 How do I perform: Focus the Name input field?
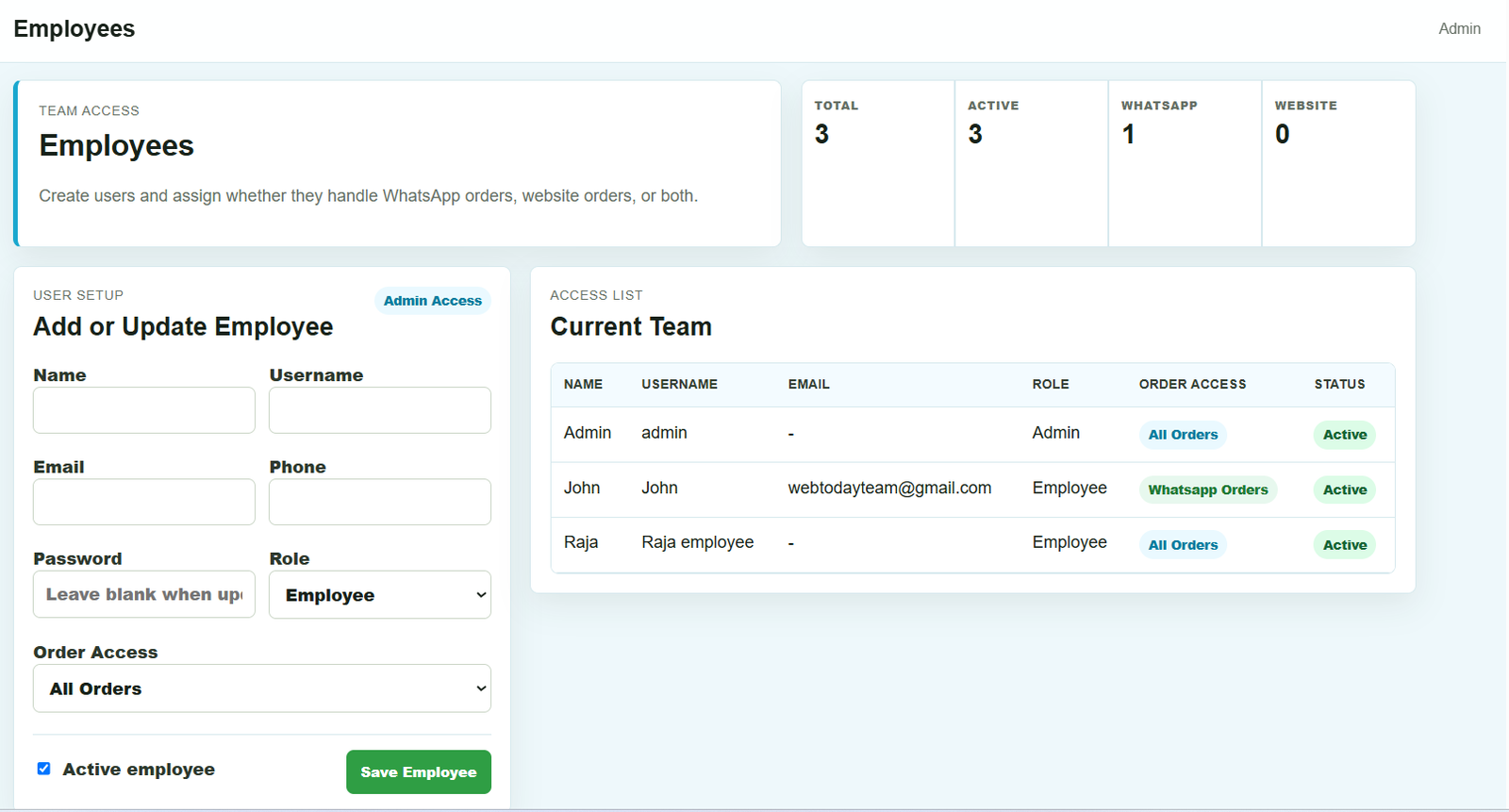tap(144, 410)
